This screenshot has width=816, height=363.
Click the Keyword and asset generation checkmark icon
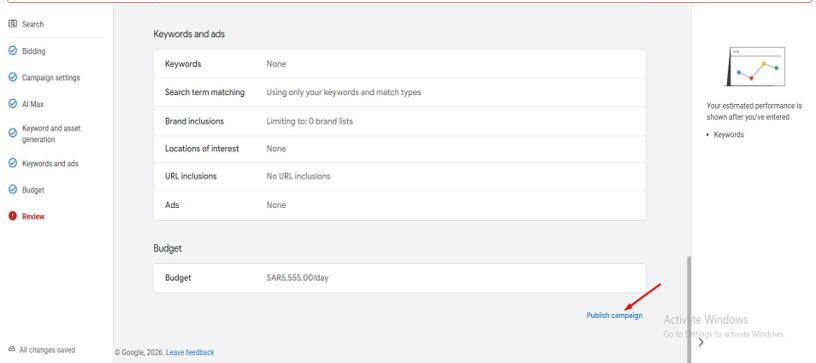click(13, 133)
